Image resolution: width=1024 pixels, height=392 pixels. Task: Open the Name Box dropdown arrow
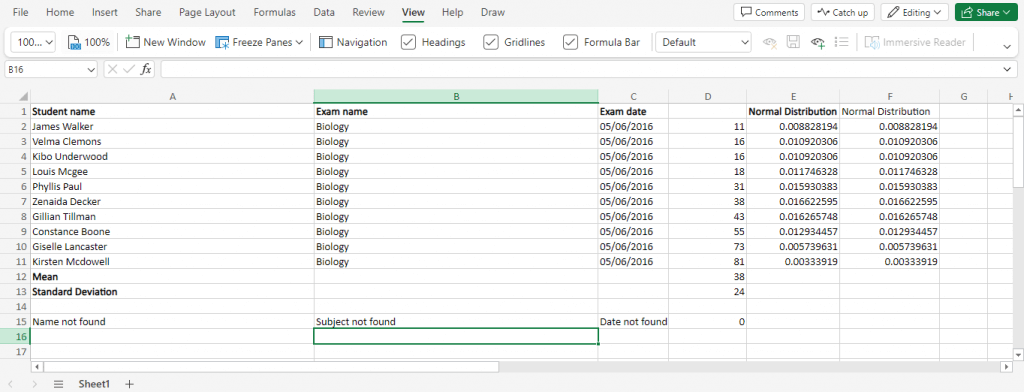coord(90,69)
